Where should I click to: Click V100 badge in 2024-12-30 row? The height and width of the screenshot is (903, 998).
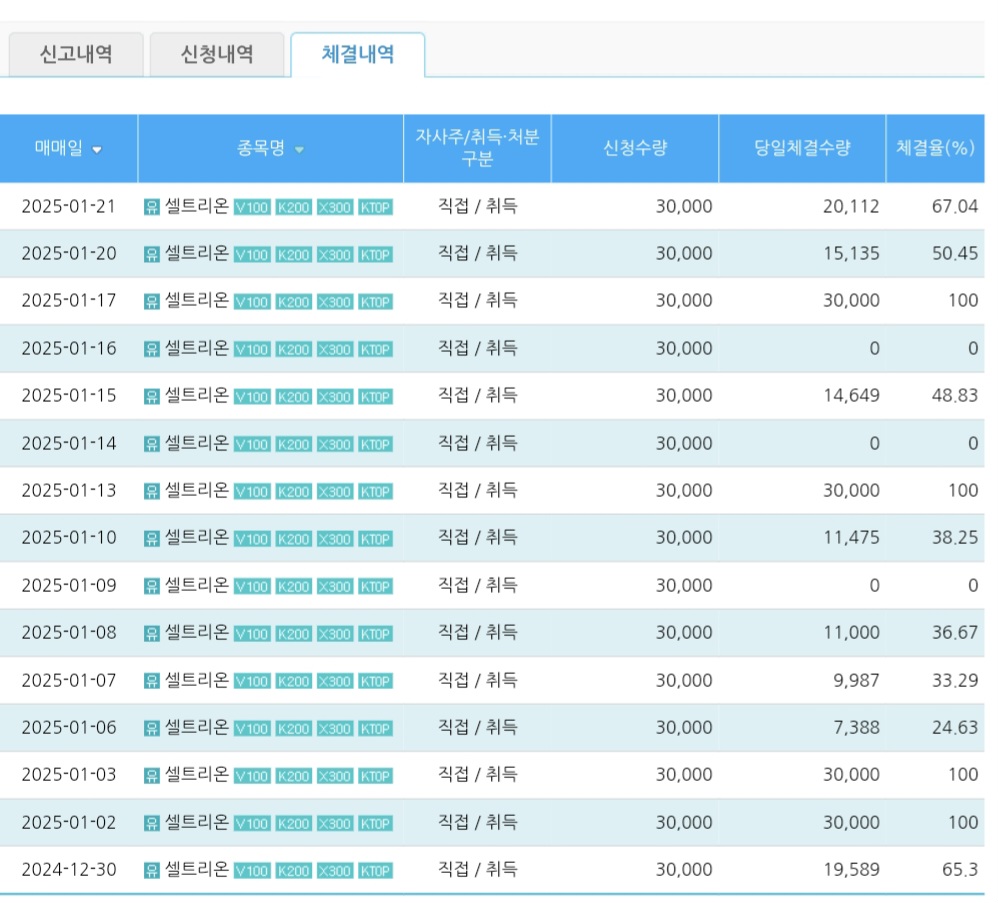pyautogui.click(x=252, y=871)
